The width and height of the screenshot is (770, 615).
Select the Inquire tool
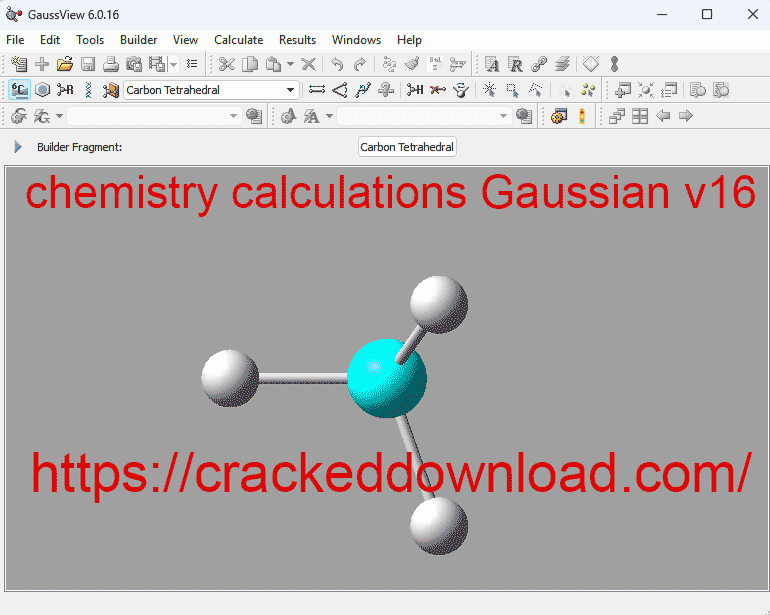(x=386, y=90)
